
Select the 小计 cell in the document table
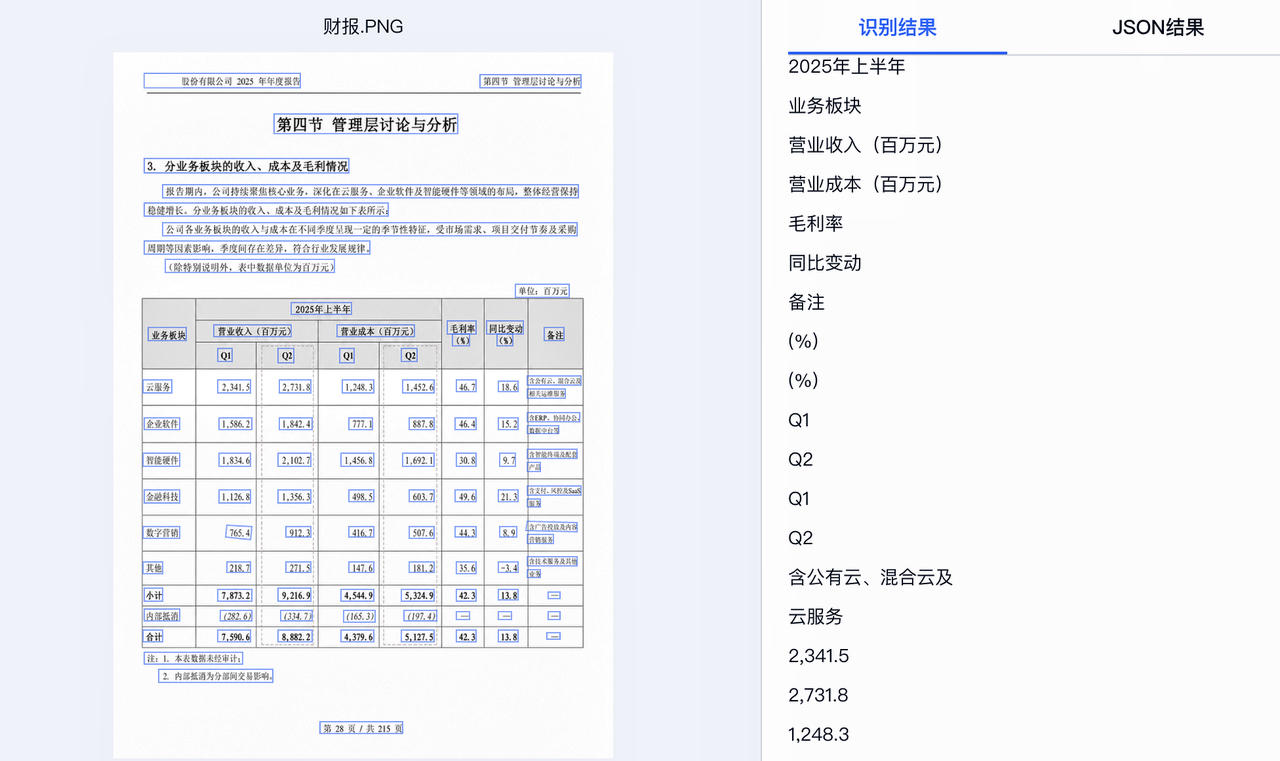(154, 595)
